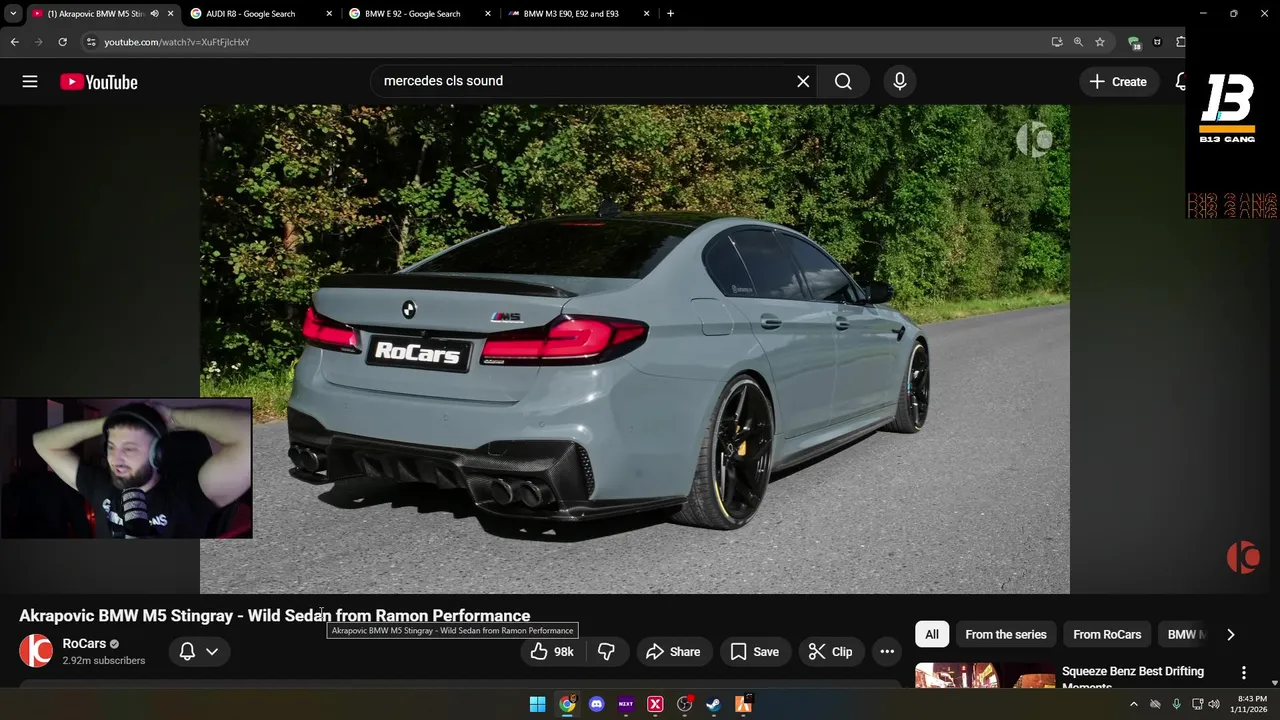The height and width of the screenshot is (720, 1280).
Task: Reload the YouTube page
Action: click(62, 42)
